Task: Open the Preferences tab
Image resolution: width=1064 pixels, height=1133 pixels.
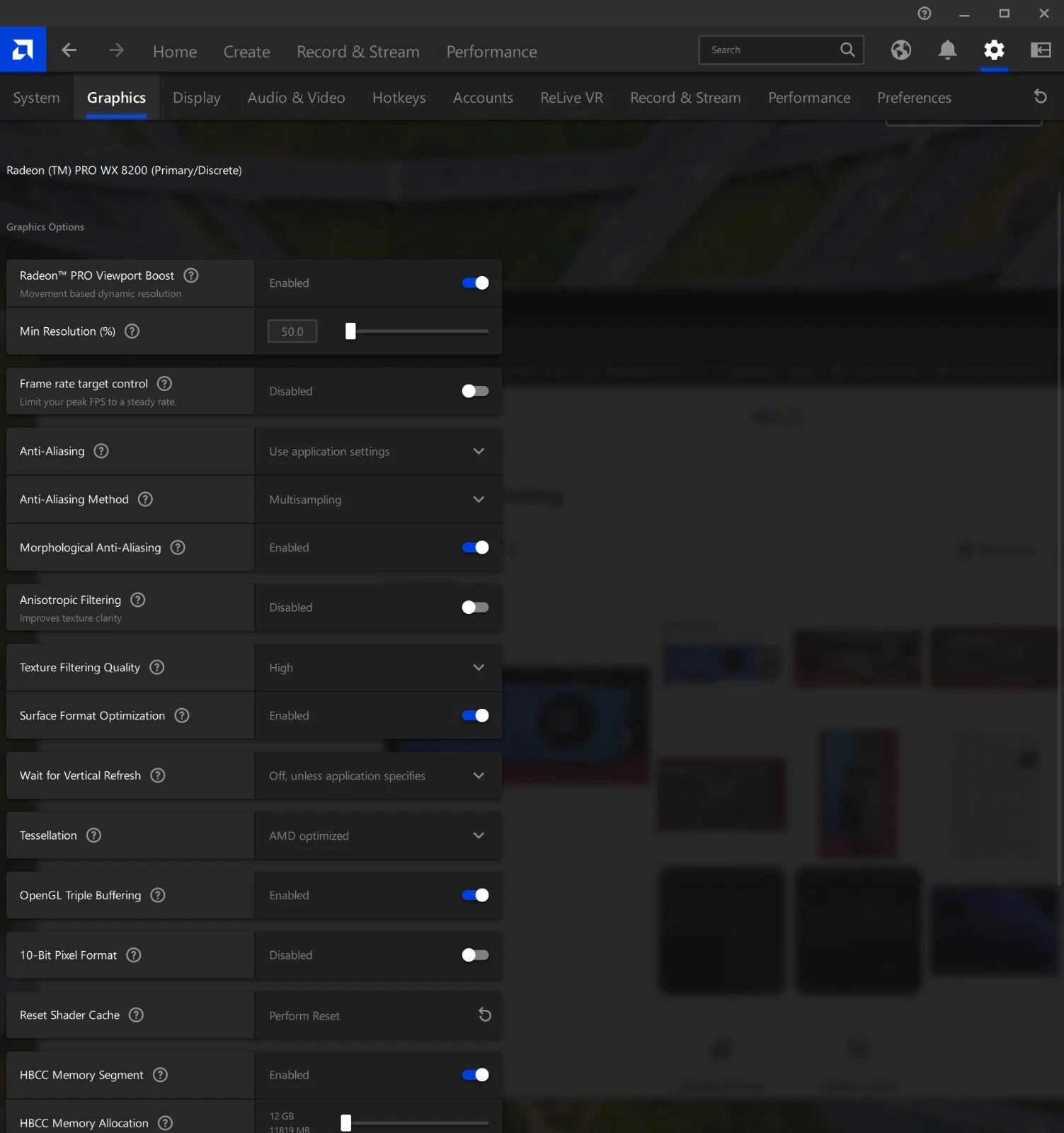Action: pos(914,97)
